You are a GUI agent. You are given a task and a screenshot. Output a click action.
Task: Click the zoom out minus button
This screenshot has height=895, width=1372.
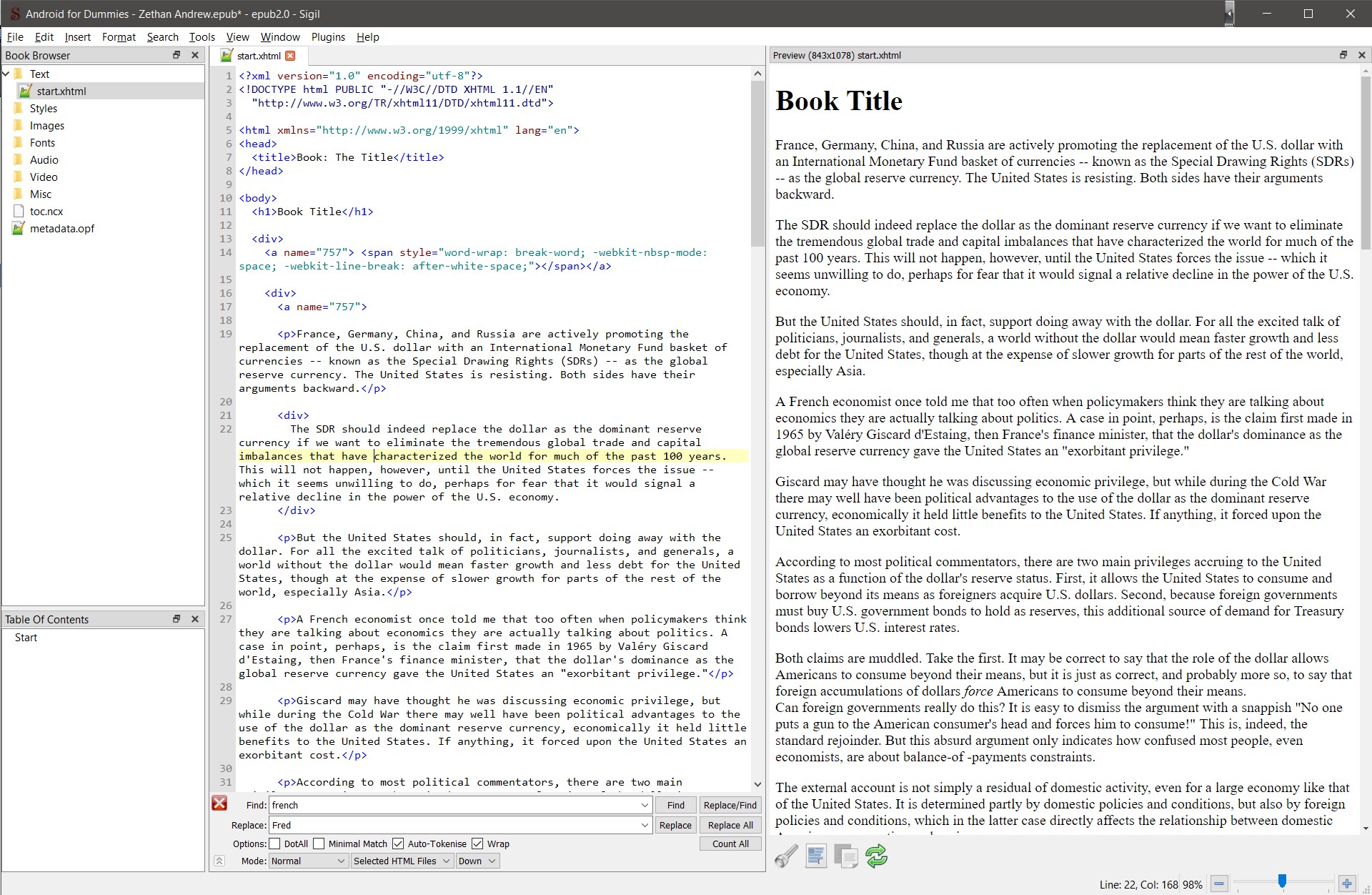pyautogui.click(x=1219, y=884)
